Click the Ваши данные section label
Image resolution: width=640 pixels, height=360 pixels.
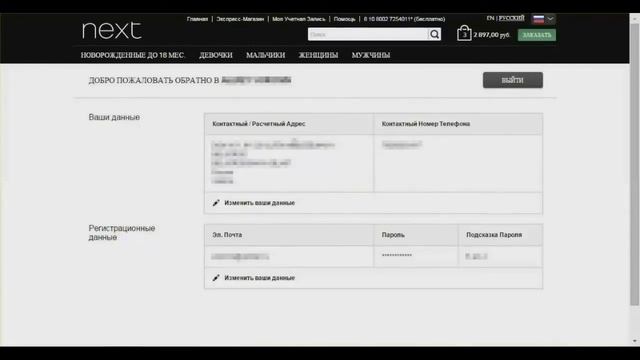(x=114, y=117)
